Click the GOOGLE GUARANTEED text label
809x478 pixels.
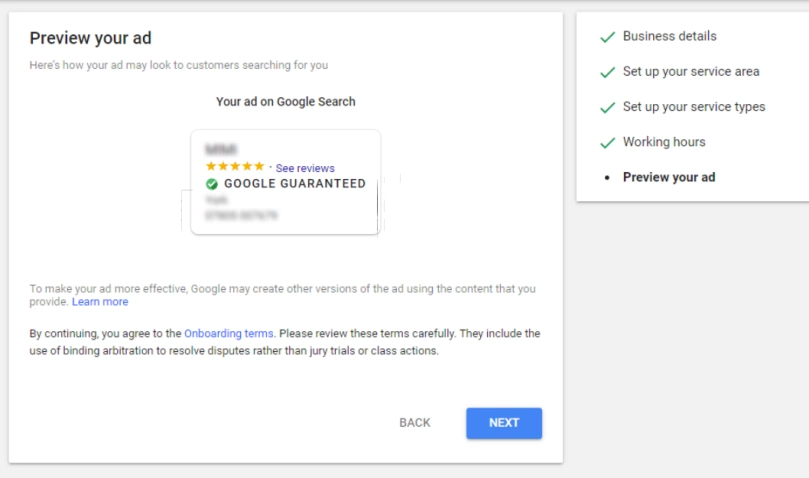295,184
